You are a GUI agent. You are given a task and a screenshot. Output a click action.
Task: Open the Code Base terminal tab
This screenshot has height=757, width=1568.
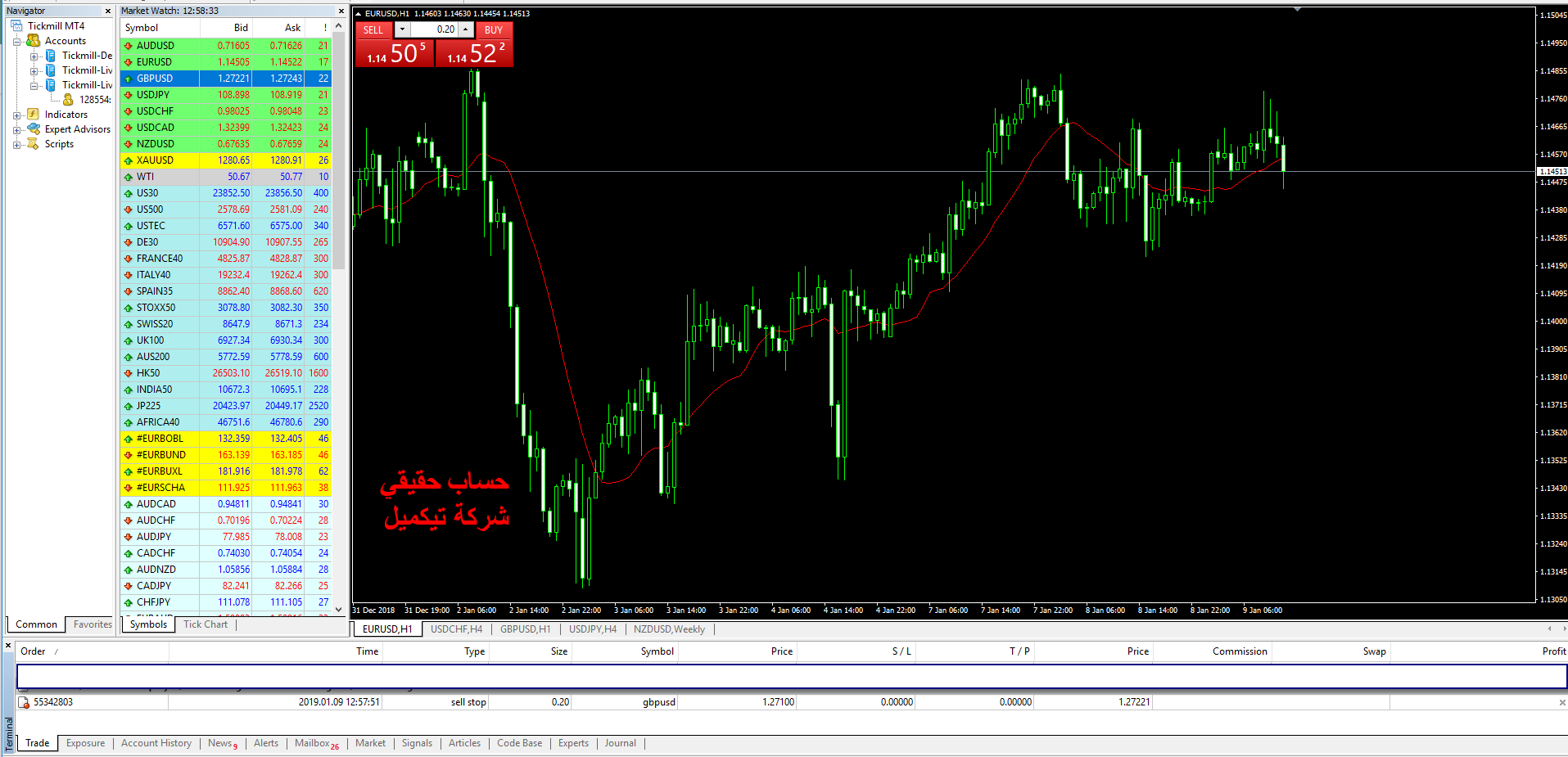pyautogui.click(x=520, y=743)
